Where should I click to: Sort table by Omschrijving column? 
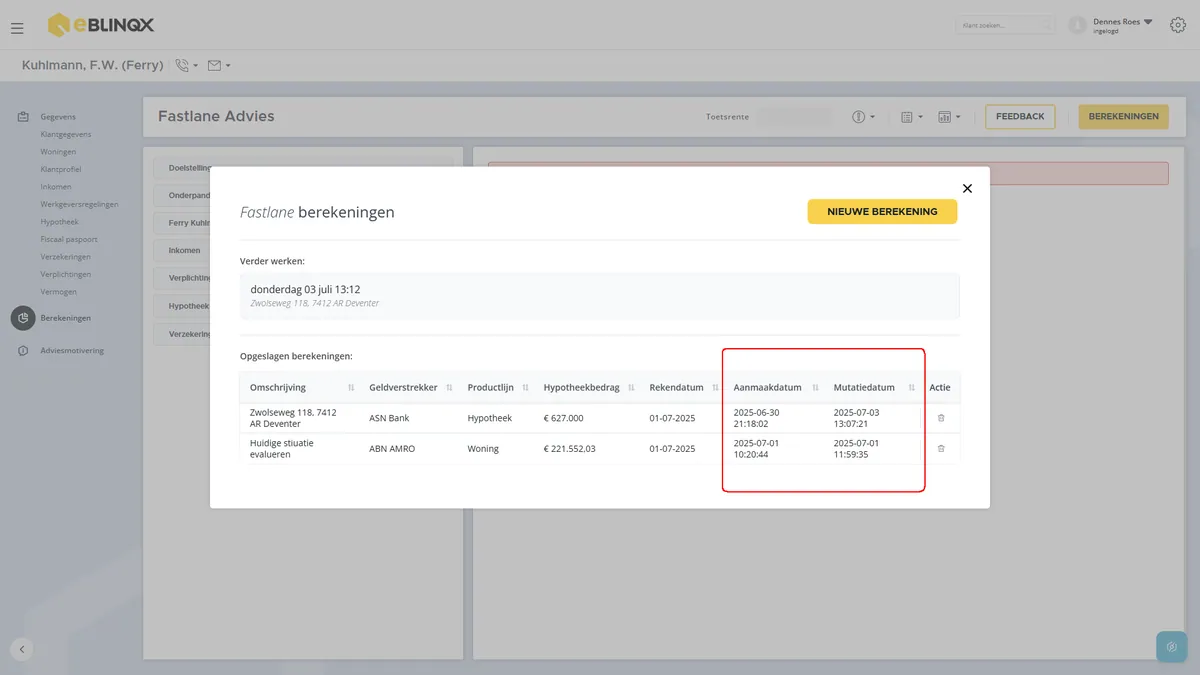point(351,388)
